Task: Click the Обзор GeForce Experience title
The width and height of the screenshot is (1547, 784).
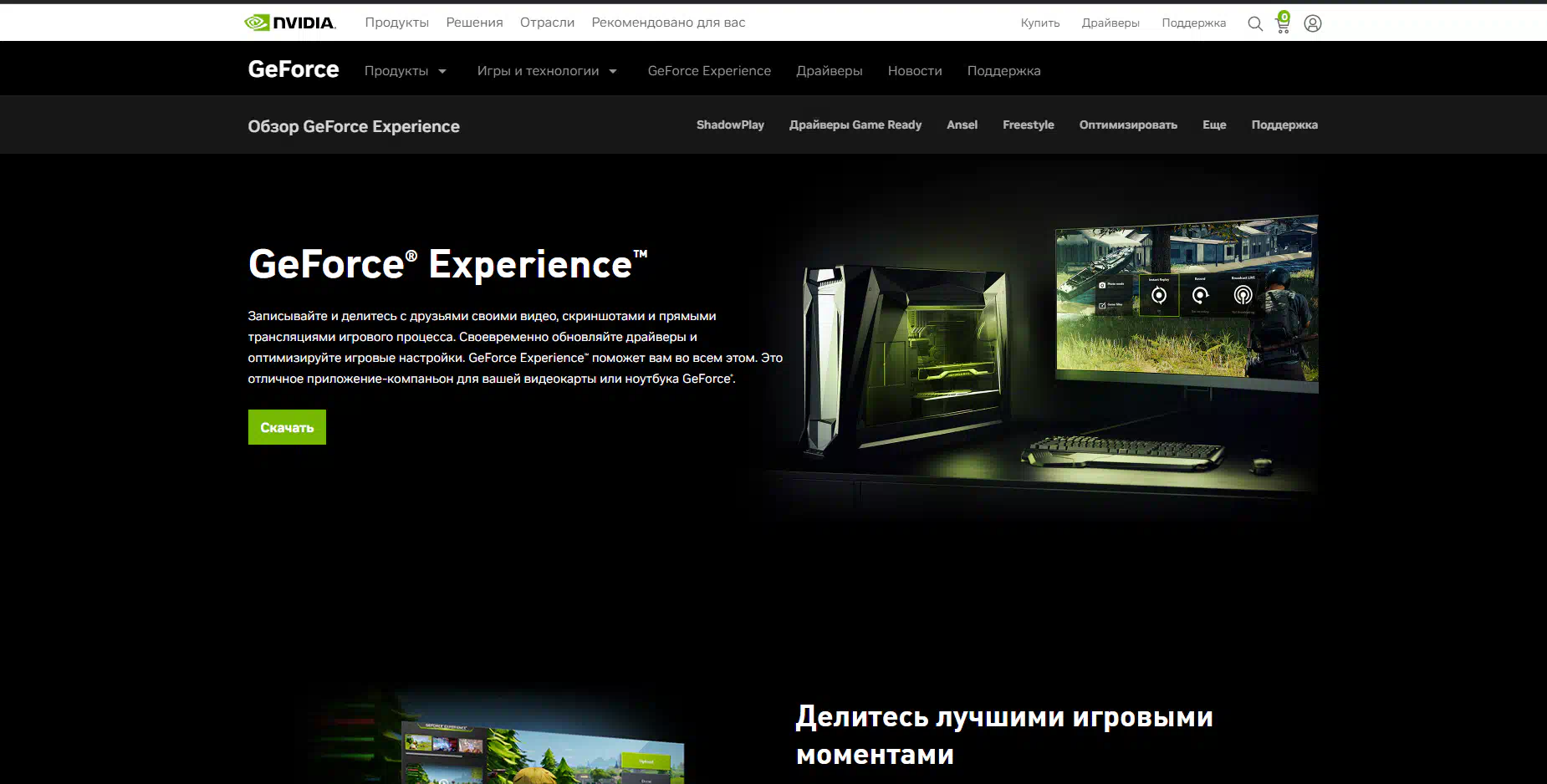Action: point(354,126)
